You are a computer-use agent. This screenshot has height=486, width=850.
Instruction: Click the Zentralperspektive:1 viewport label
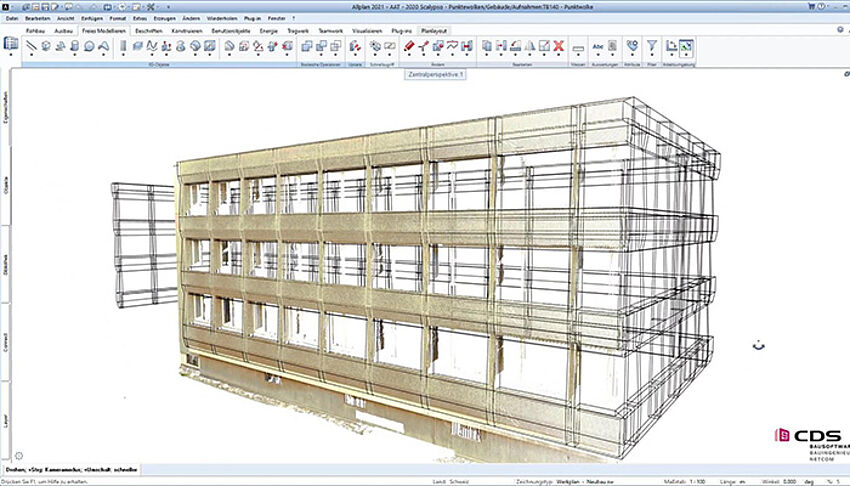click(x=437, y=75)
